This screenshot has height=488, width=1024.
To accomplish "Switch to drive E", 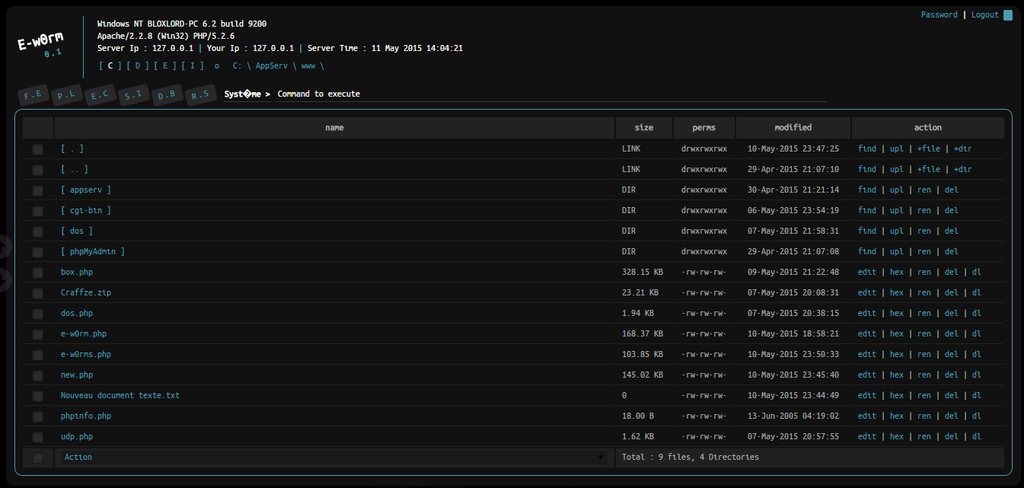I will [165, 66].
